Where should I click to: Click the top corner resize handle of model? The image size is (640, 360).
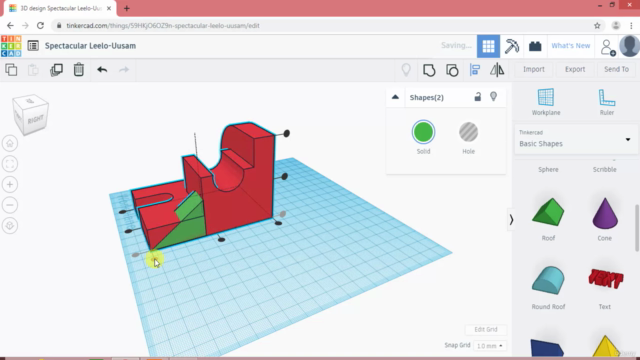(287, 133)
